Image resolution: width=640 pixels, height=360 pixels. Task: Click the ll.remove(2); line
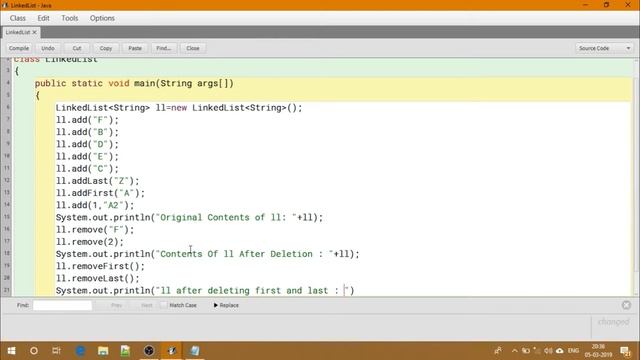[90, 242]
